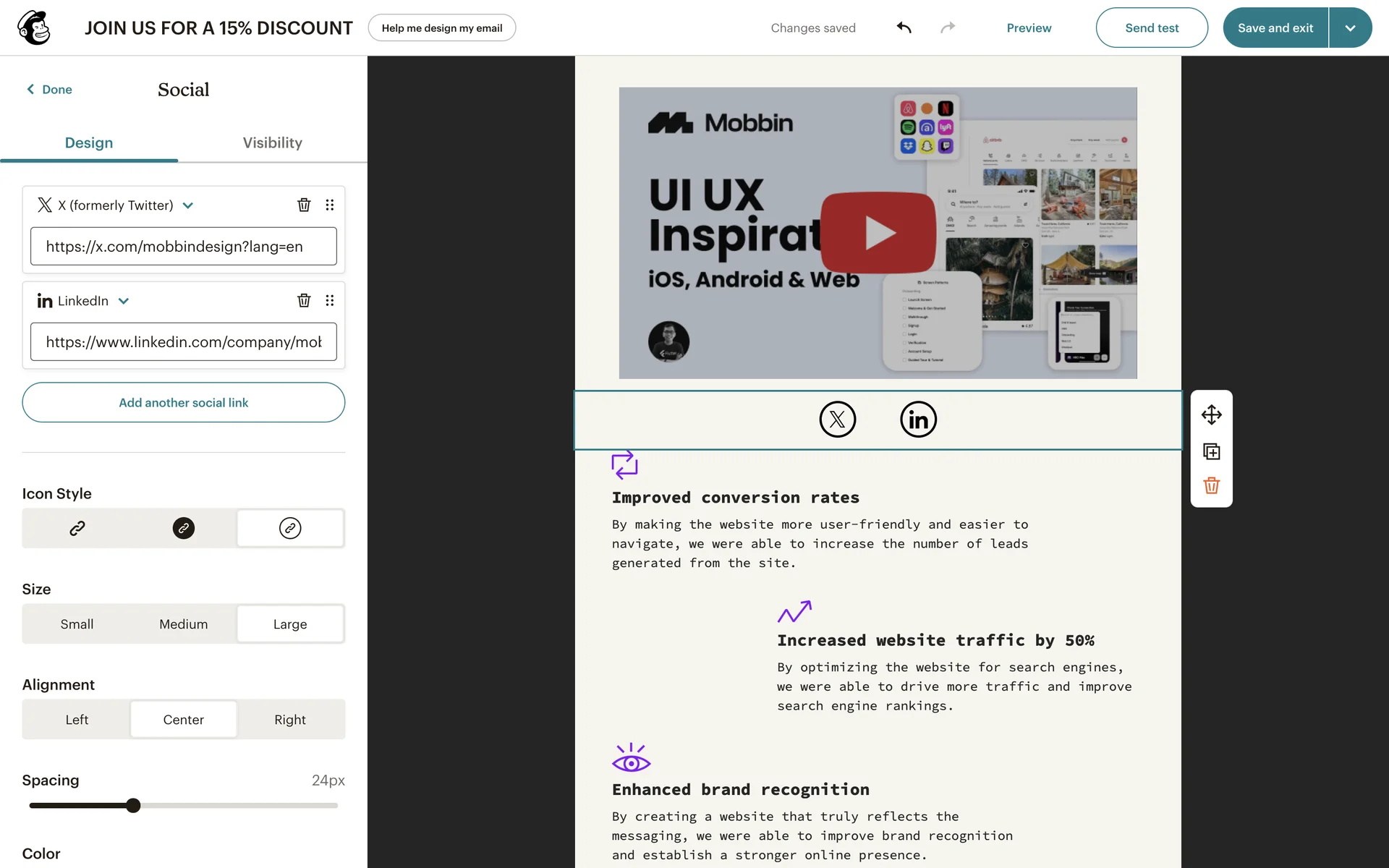
Task: Click the Mailchimp logo icon
Action: 34,27
